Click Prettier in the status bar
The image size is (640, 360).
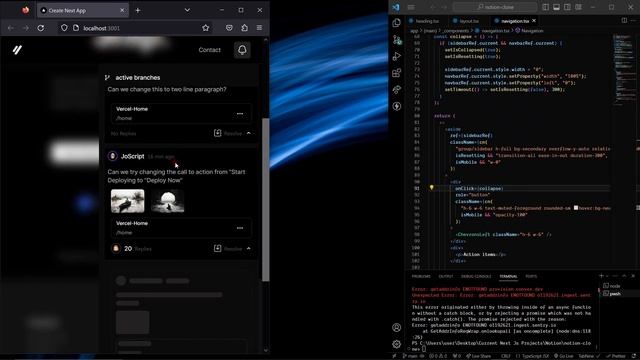pyautogui.click(x=616, y=356)
